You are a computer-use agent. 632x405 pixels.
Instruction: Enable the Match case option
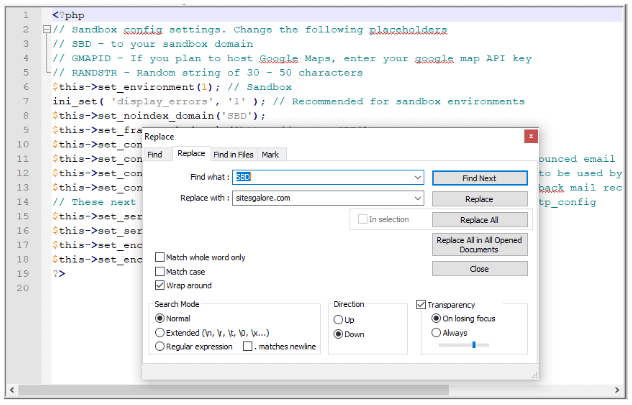(160, 271)
